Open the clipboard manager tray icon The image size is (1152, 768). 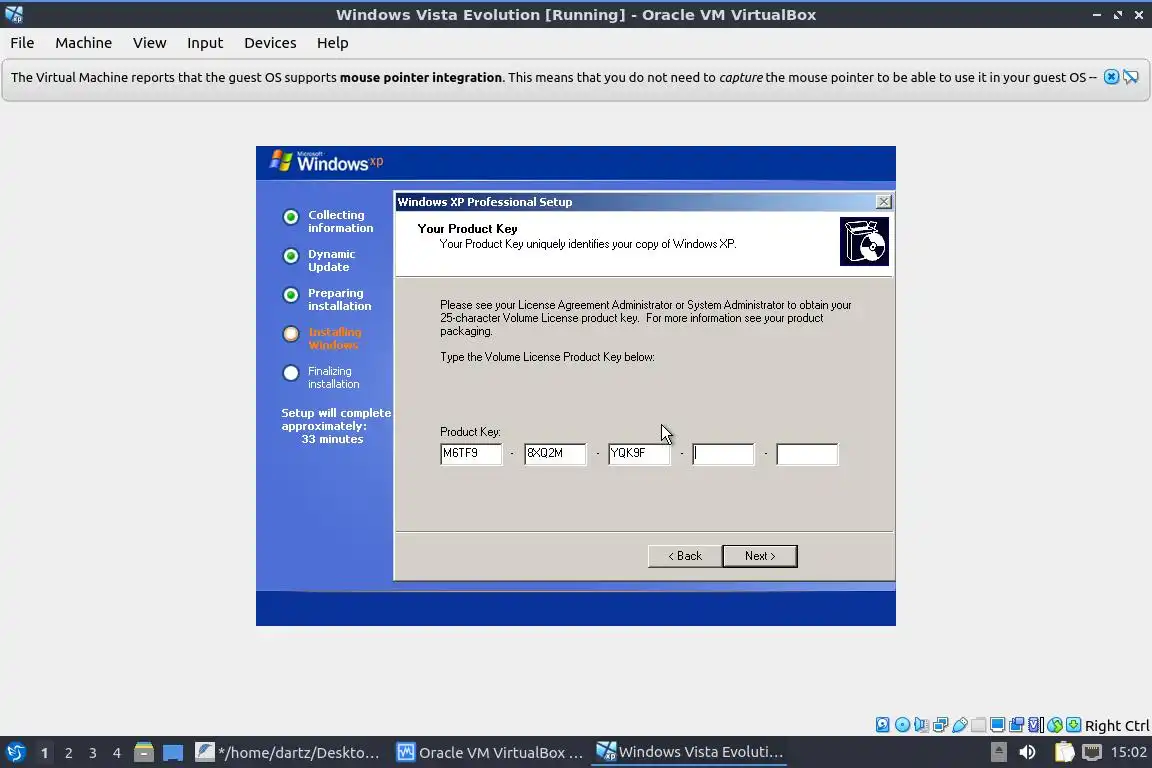pyautogui.click(x=1064, y=752)
